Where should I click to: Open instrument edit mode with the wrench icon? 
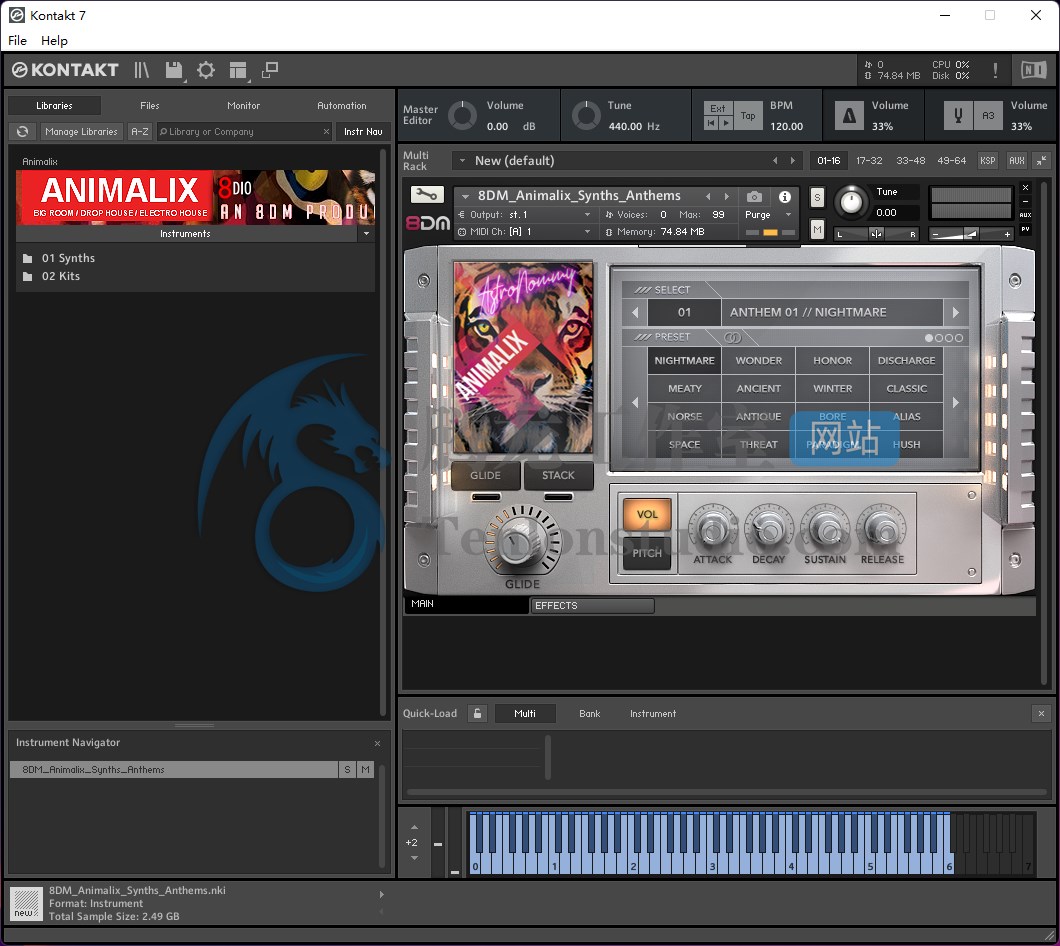427,195
